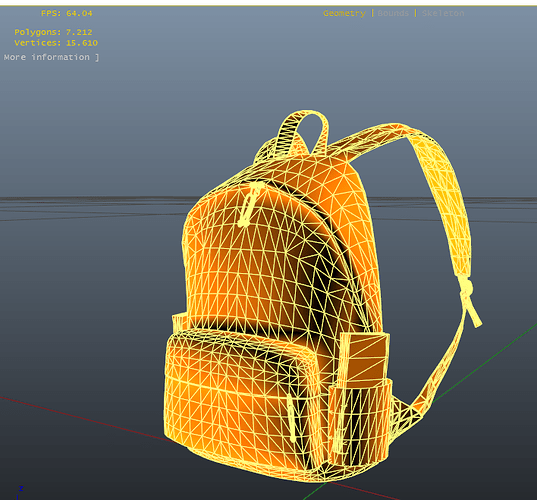The image size is (537, 500).
Task: Click the Vertices: 15.610 readout
Action: (56, 43)
